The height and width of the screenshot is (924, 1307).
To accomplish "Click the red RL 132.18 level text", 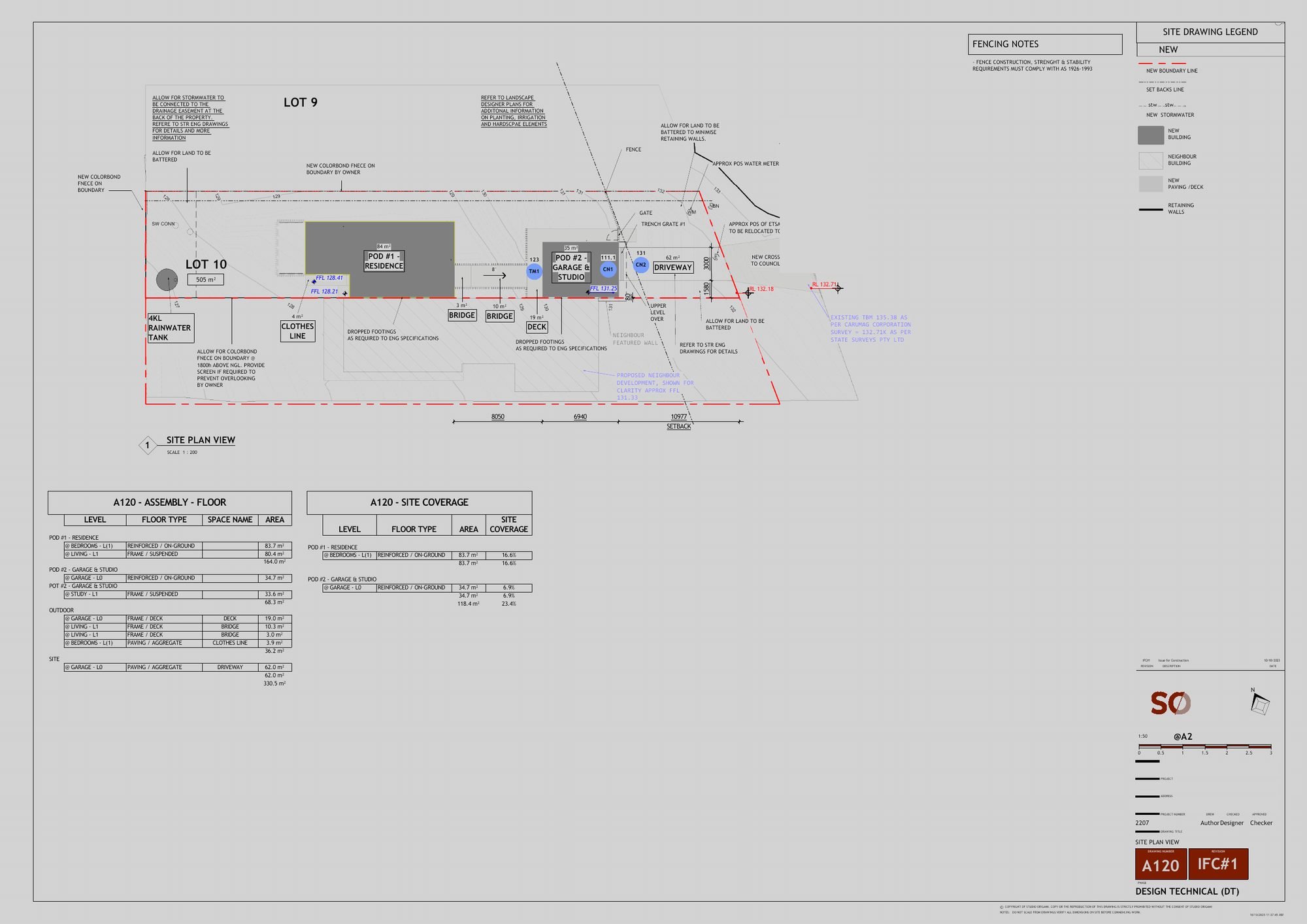I will pos(761,289).
